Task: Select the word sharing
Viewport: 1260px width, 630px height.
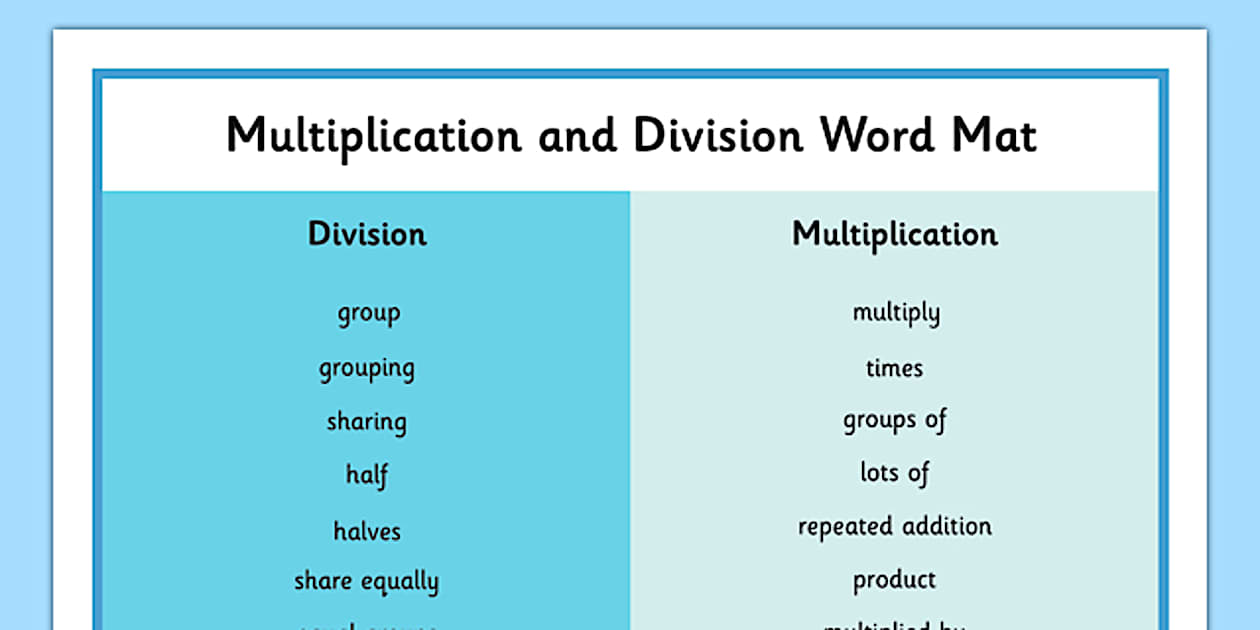Action: pyautogui.click(x=366, y=421)
